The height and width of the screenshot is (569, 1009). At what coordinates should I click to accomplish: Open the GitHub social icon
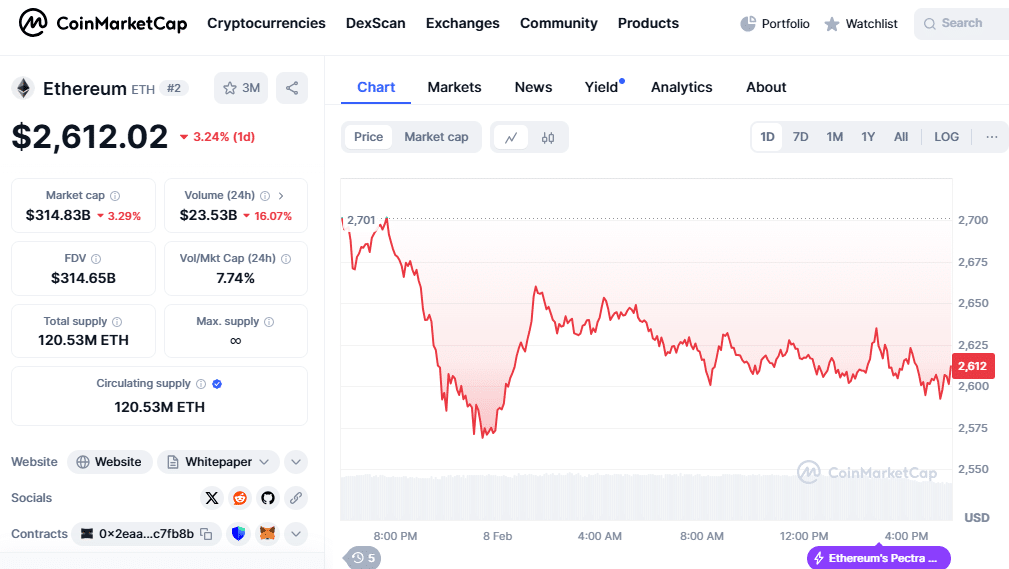268,498
